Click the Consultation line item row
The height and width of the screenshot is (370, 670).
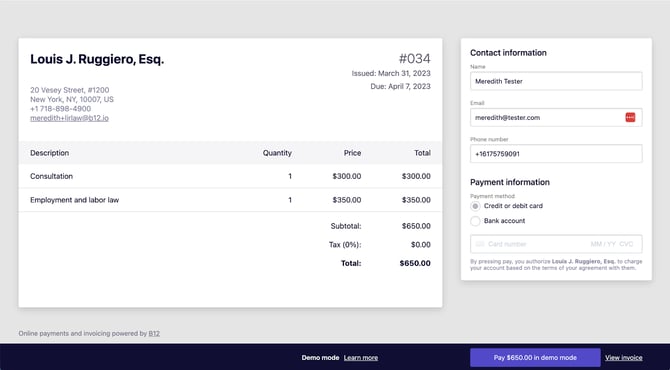pyautogui.click(x=230, y=176)
